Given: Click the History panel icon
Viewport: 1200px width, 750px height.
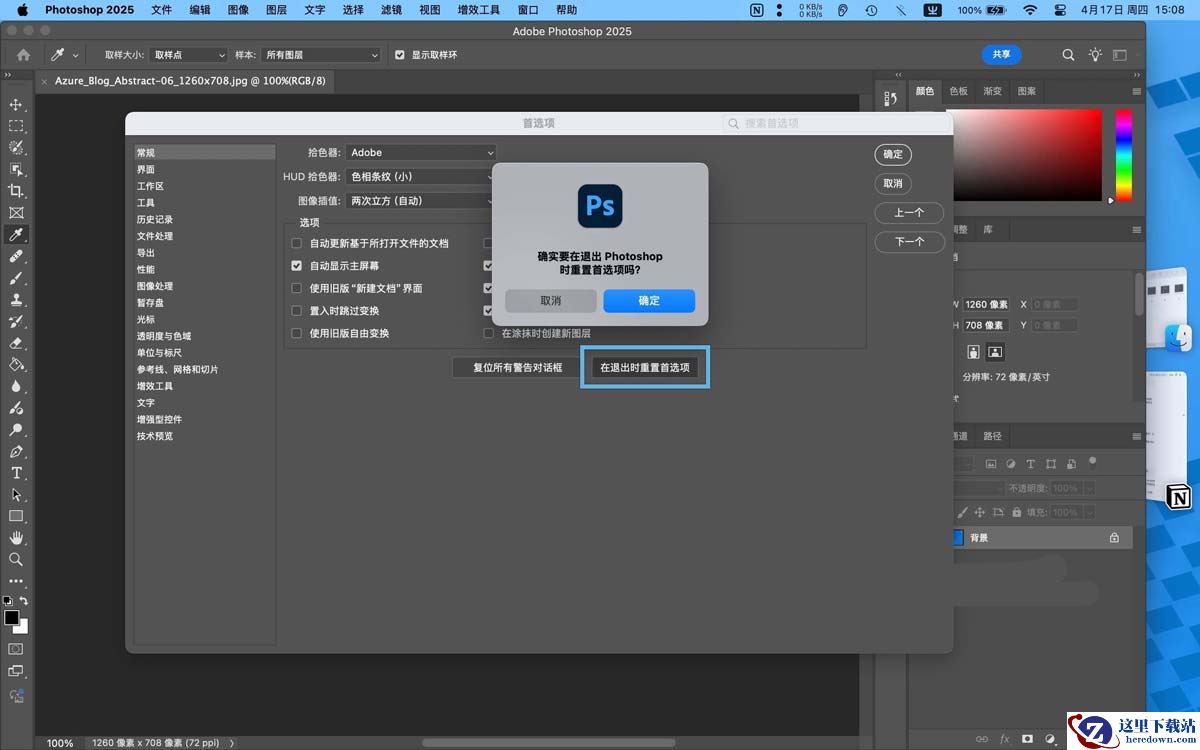Looking at the screenshot, I should pyautogui.click(x=890, y=98).
